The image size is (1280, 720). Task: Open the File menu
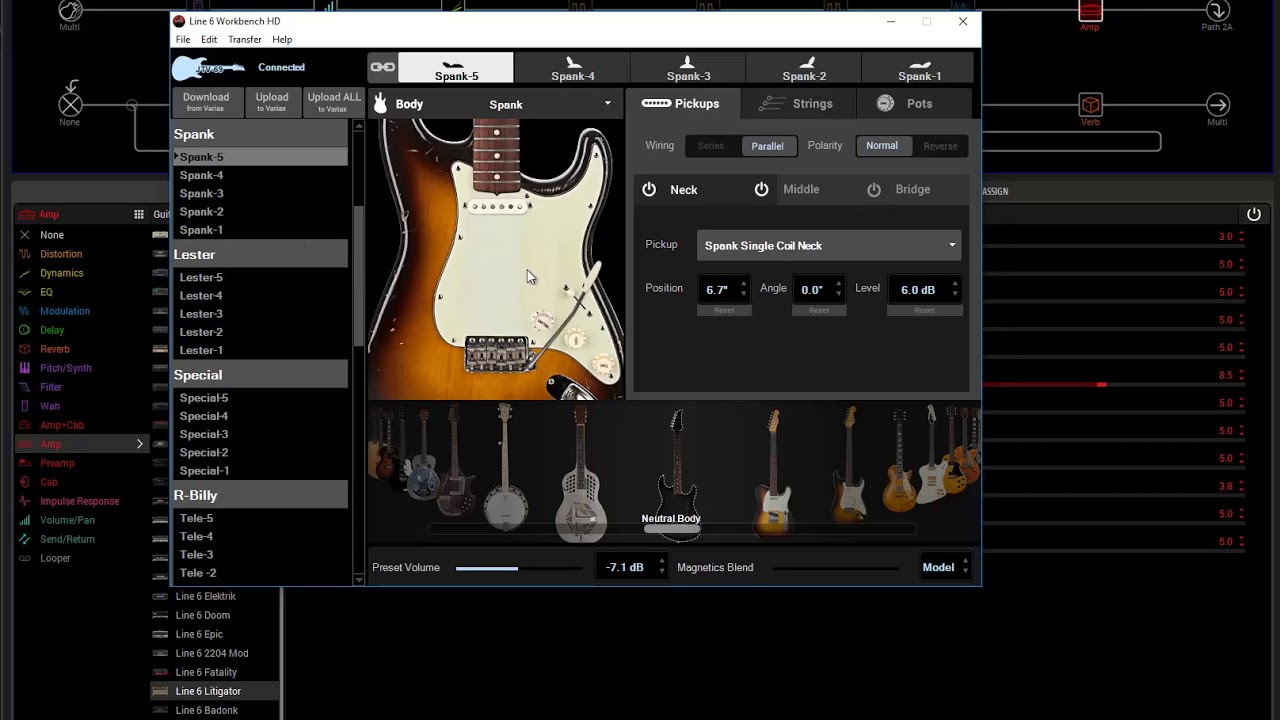(183, 40)
